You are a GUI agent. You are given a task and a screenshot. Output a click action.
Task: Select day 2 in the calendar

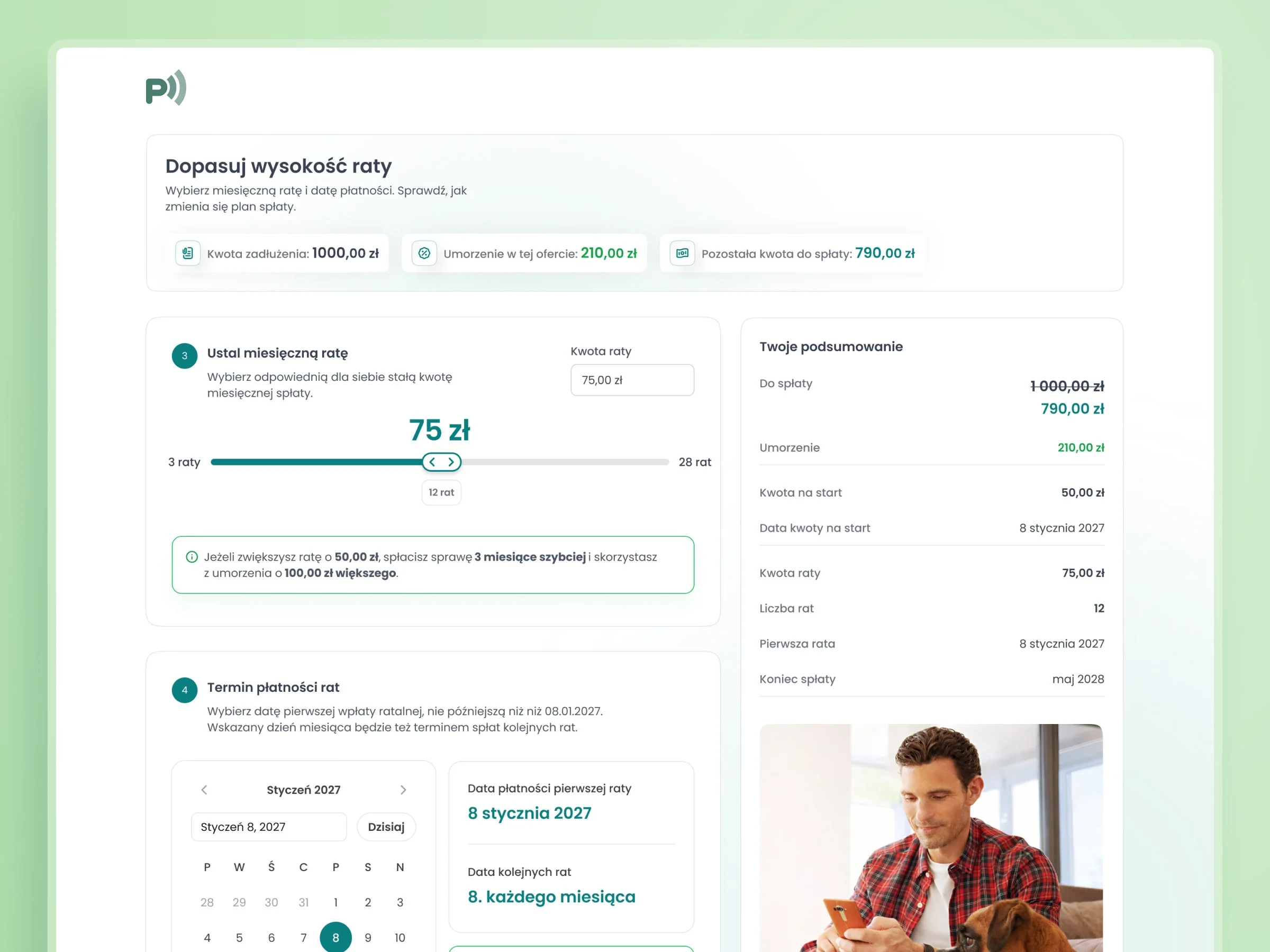(368, 902)
